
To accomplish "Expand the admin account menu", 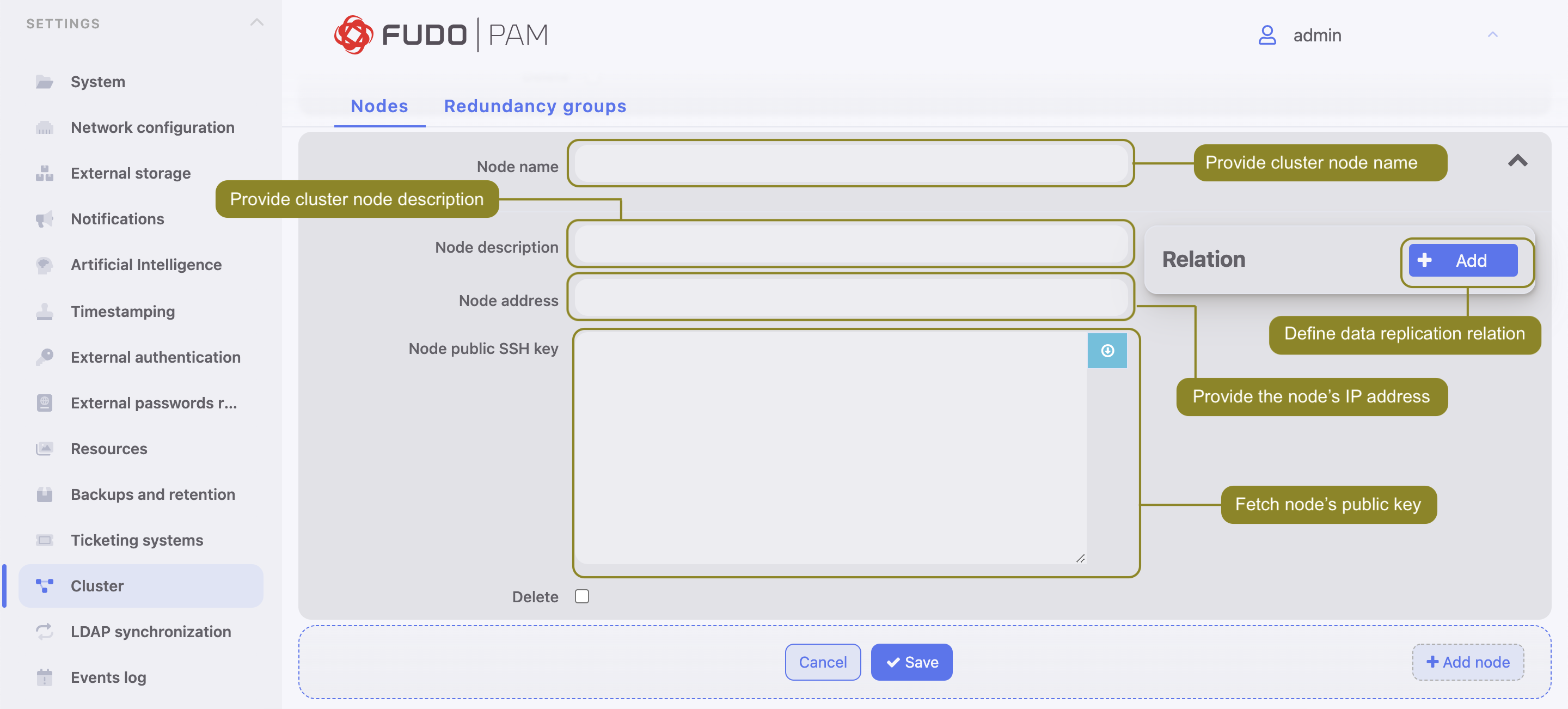I will pos(1492,35).
